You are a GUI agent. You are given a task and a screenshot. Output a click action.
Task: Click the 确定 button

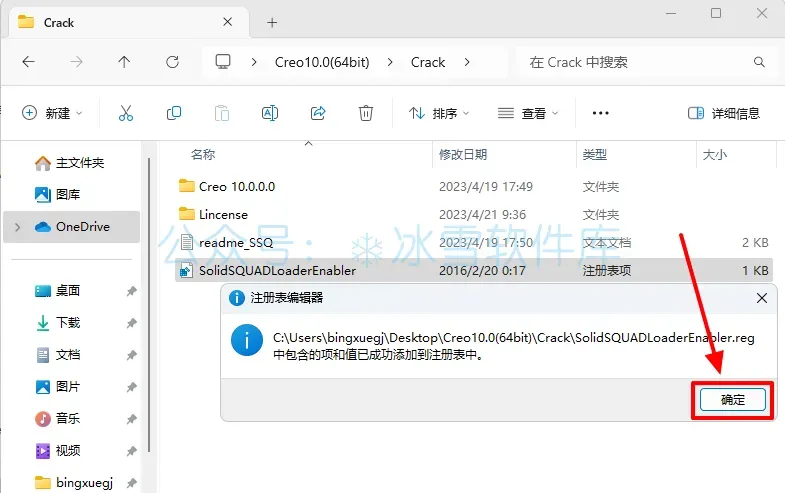733,399
